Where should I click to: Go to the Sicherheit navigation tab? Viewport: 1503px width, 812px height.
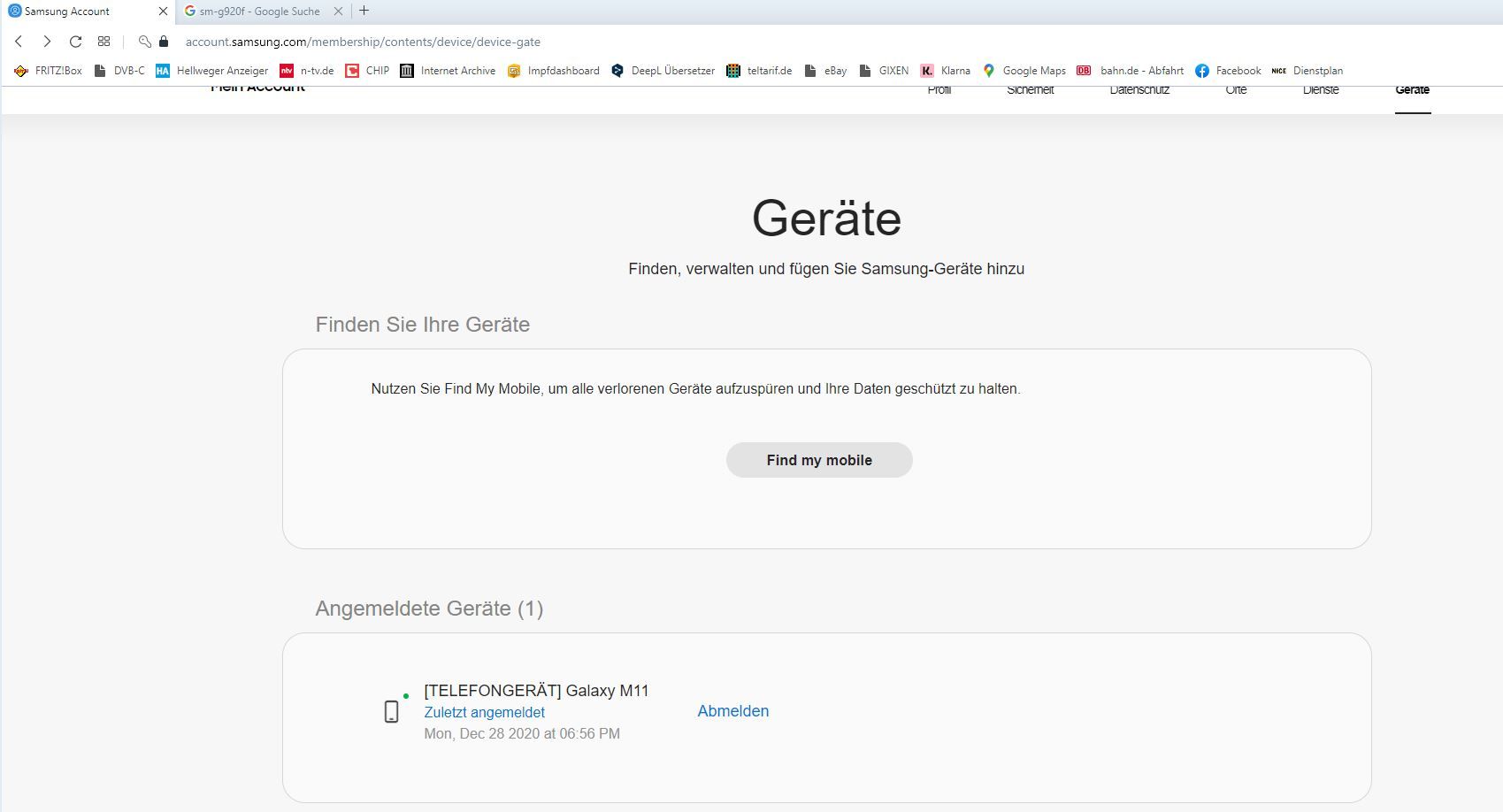point(1031,90)
